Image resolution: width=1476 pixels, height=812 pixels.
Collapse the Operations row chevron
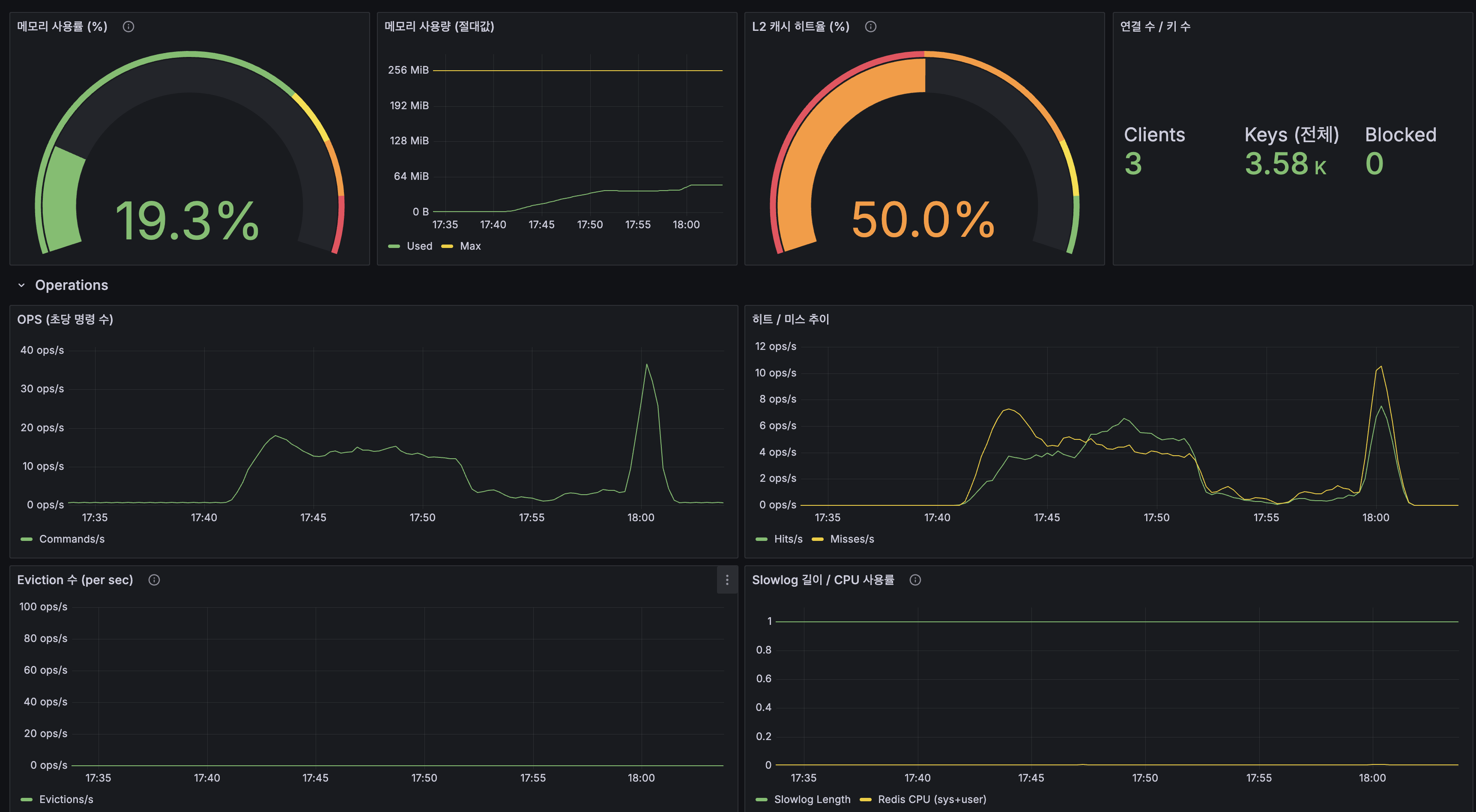[22, 285]
